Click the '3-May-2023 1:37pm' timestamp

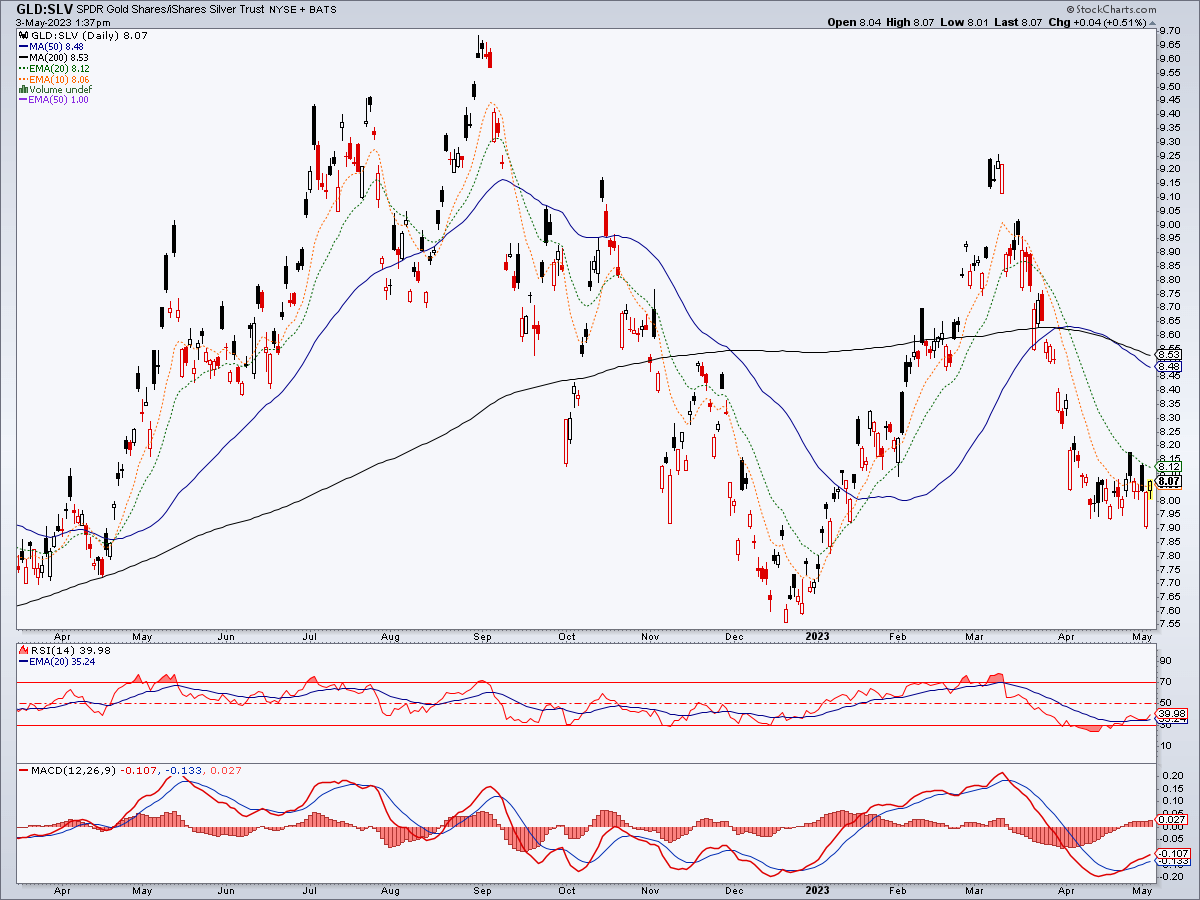tap(63, 22)
